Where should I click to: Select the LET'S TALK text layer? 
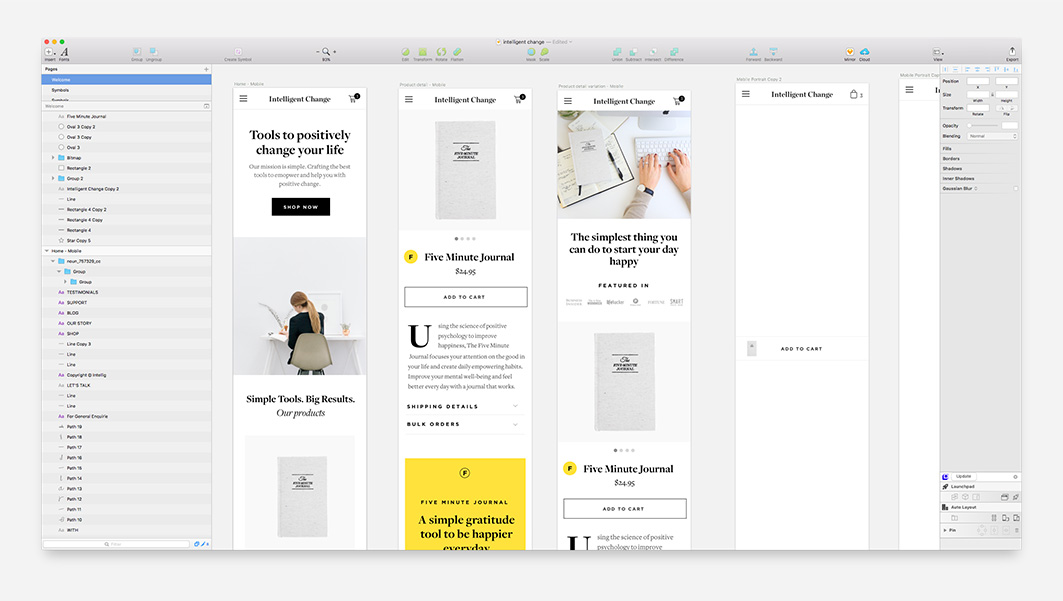pyautogui.click(x=127, y=386)
